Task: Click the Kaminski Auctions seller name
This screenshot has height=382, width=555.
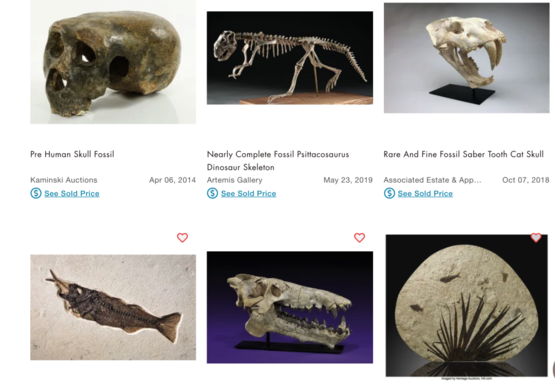Action: click(64, 180)
